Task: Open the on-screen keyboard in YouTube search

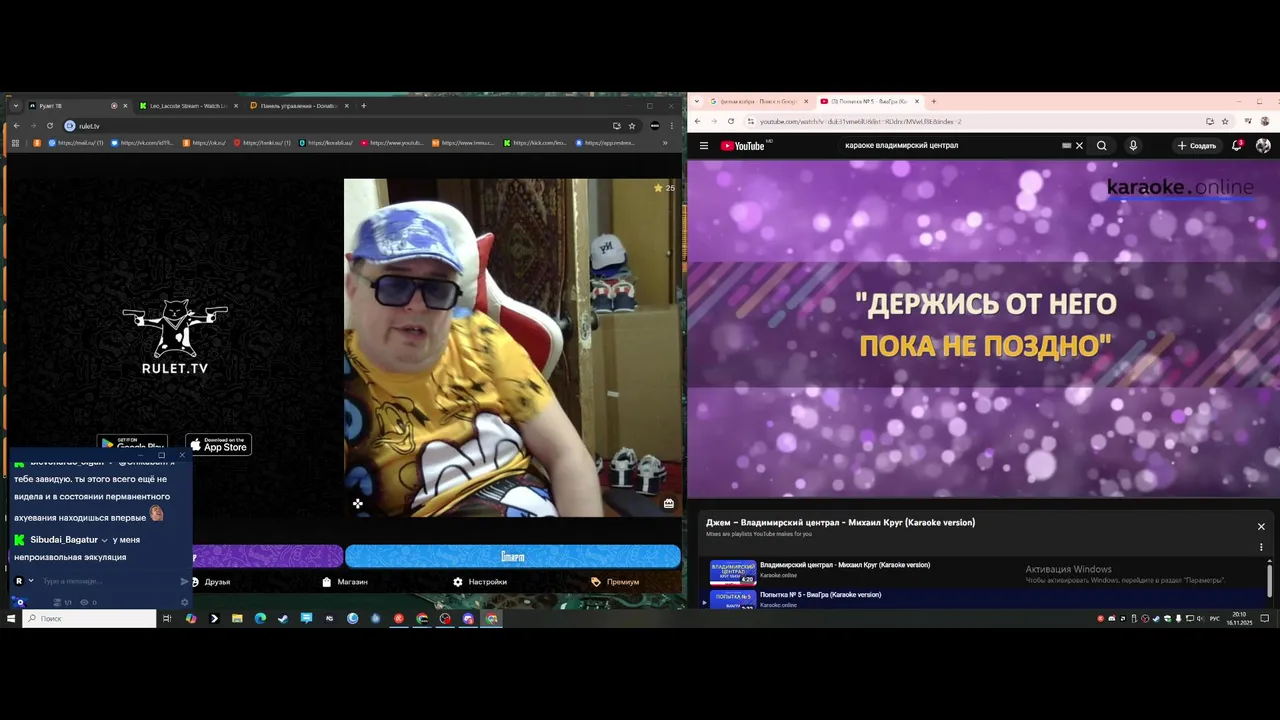Action: click(1066, 146)
